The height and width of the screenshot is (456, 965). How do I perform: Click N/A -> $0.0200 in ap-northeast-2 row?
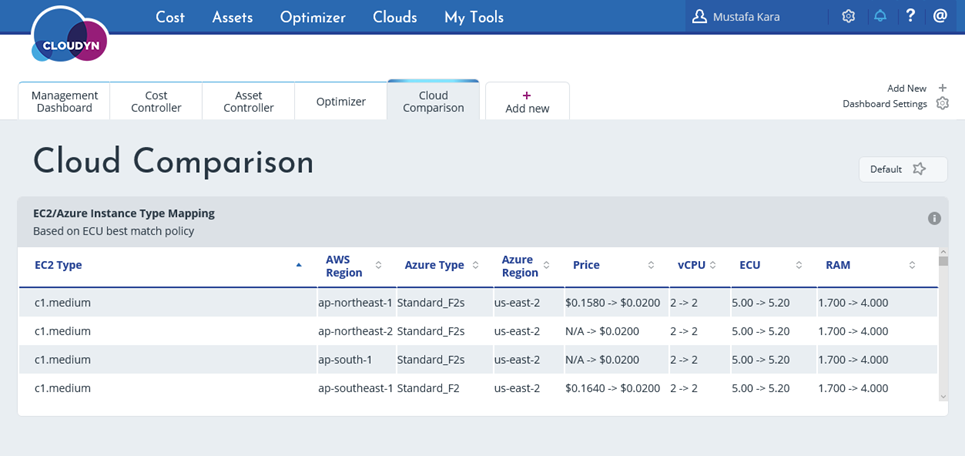[602, 331]
